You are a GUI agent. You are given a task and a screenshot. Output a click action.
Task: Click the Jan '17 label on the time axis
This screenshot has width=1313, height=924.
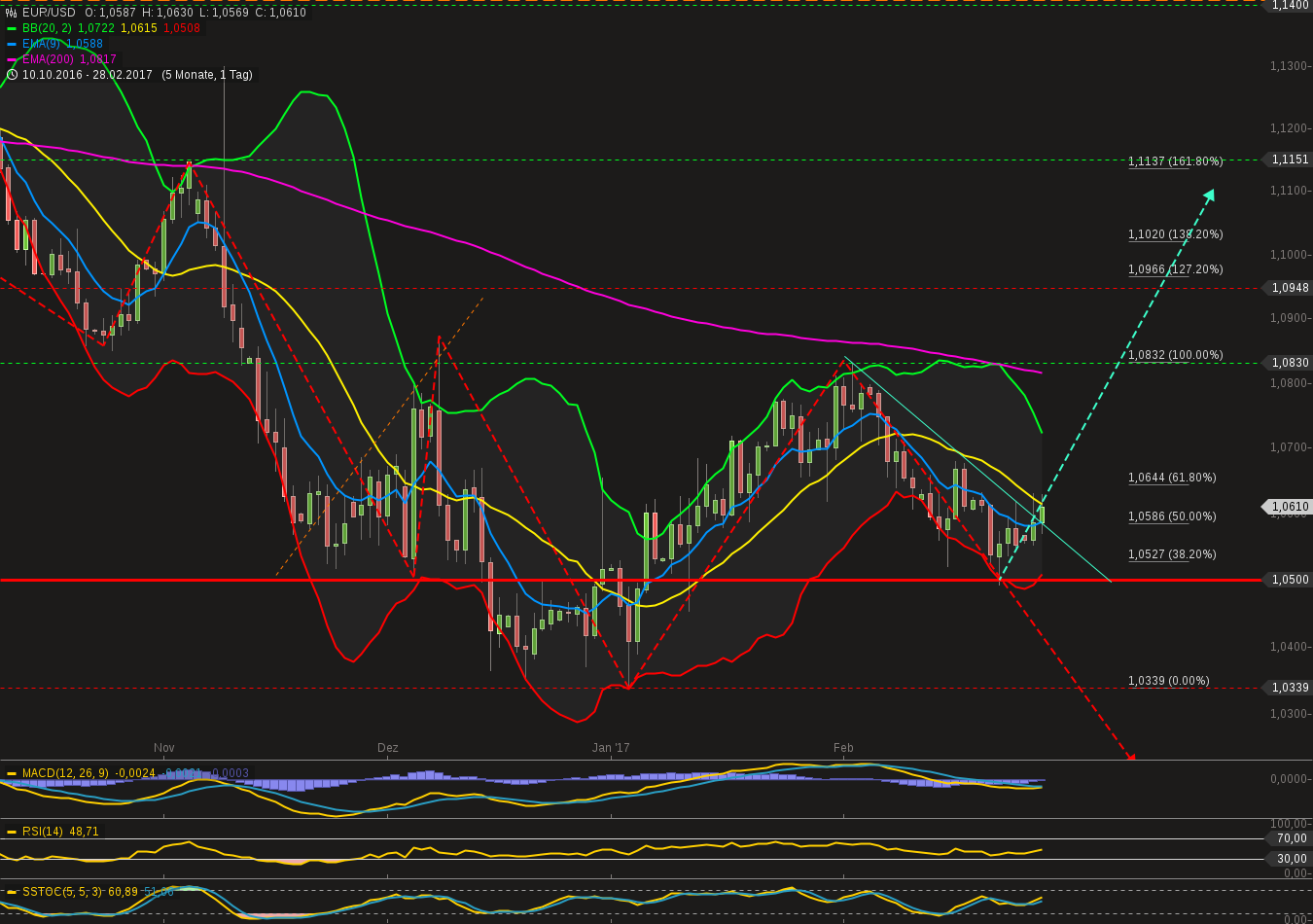[x=611, y=748]
